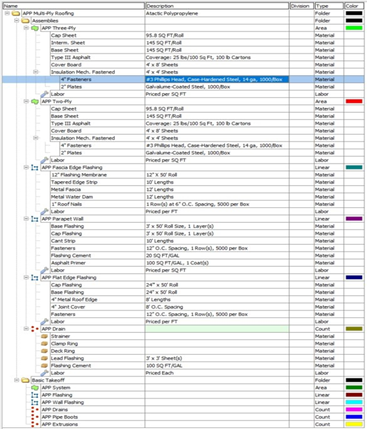Select the 2" Plates row under APP Two-Ply
Image resolution: width=367 pixels, height=429 pixels.
[184, 153]
